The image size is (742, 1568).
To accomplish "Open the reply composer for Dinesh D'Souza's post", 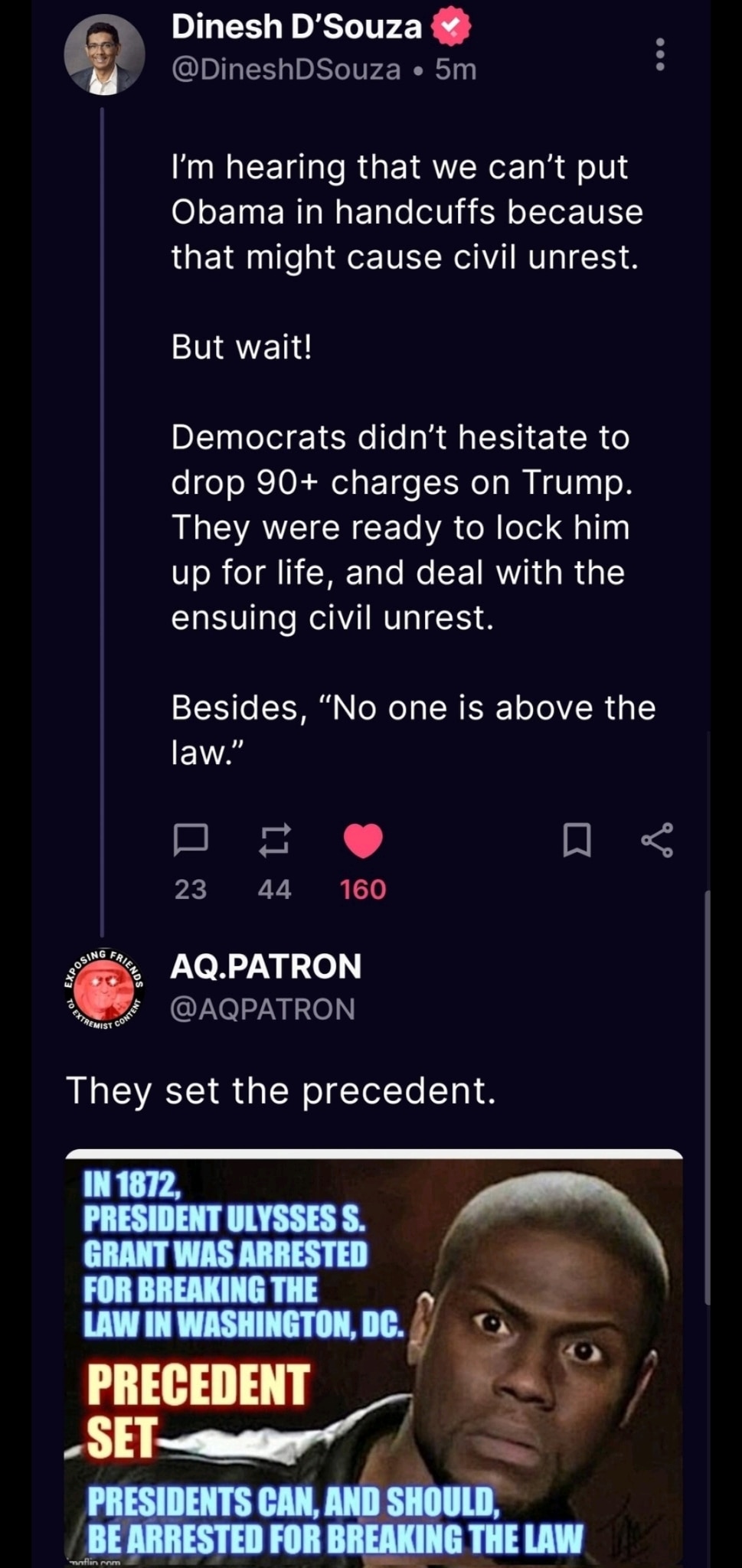I will [191, 841].
